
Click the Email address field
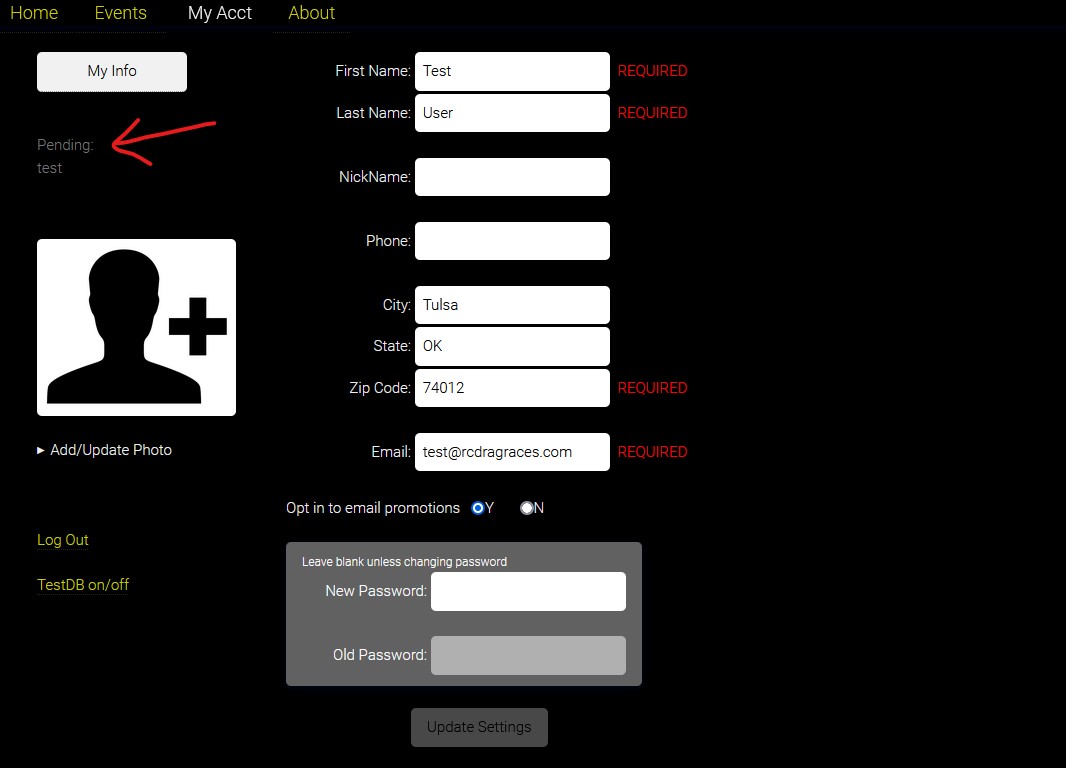pos(512,452)
